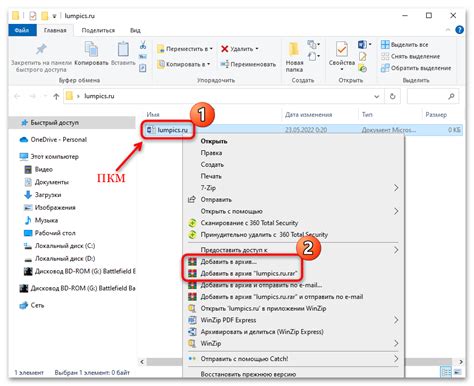Image resolution: width=474 pixels, height=386 pixels.
Task: Open the Копировать в dropdown
Action: coord(184,64)
